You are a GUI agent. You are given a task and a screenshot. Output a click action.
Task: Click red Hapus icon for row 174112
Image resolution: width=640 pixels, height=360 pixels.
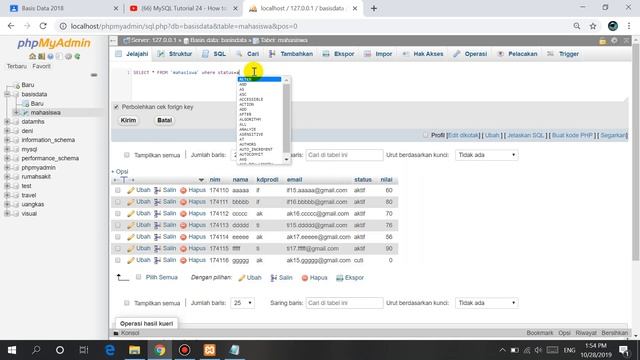point(183,213)
